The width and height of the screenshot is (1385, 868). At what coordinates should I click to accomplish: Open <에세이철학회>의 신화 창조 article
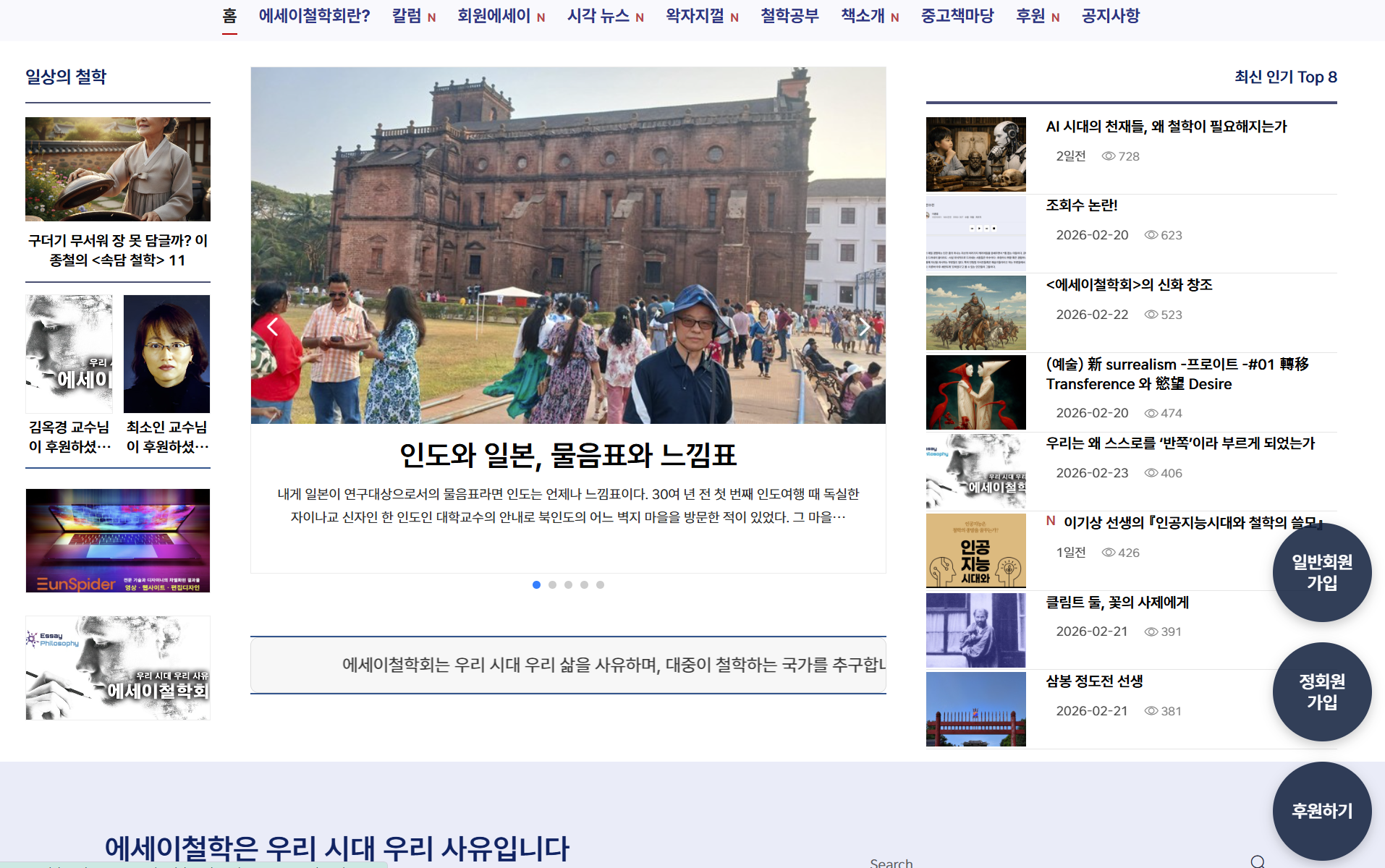click(x=1130, y=285)
